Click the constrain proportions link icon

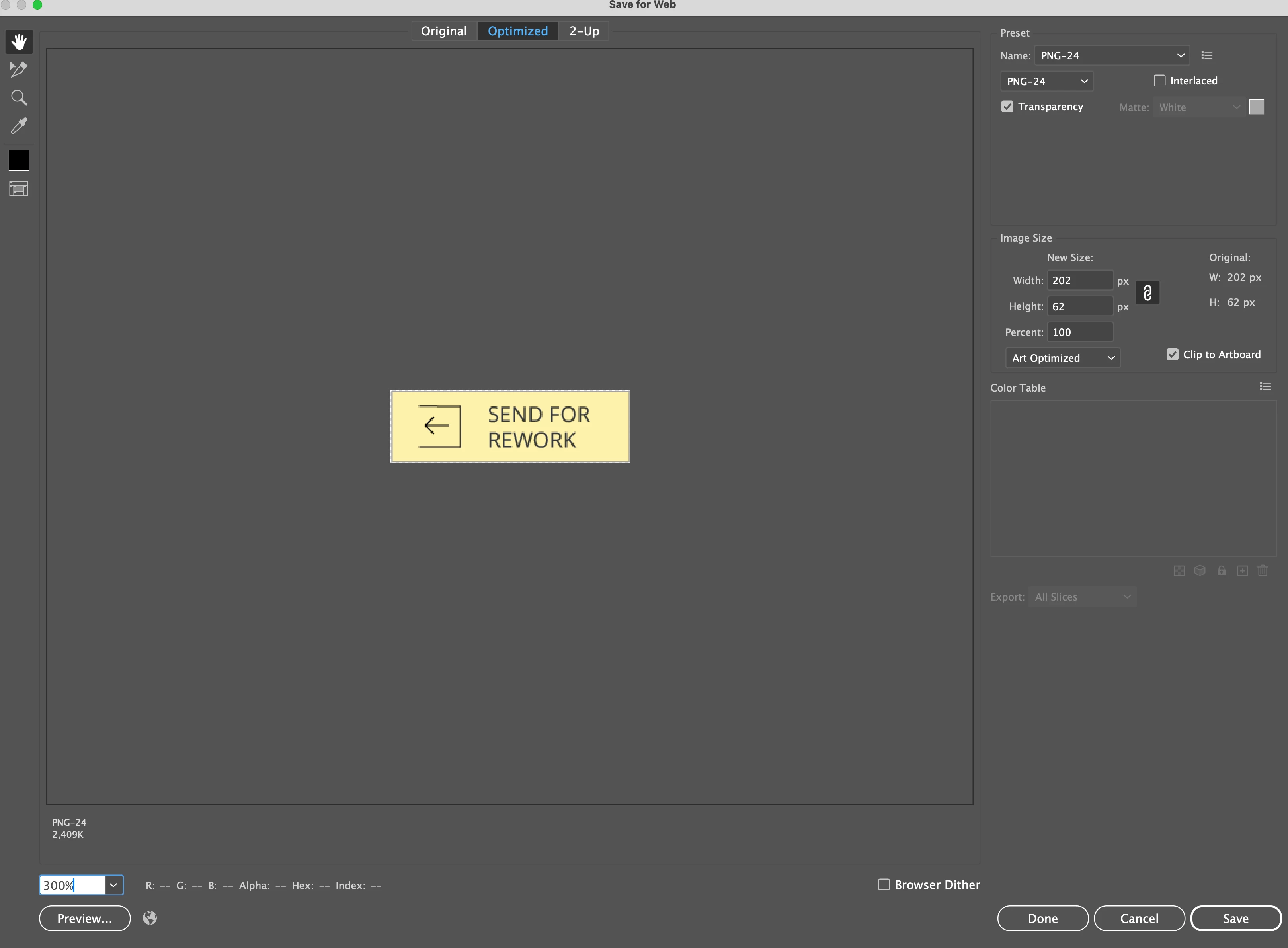coord(1147,293)
